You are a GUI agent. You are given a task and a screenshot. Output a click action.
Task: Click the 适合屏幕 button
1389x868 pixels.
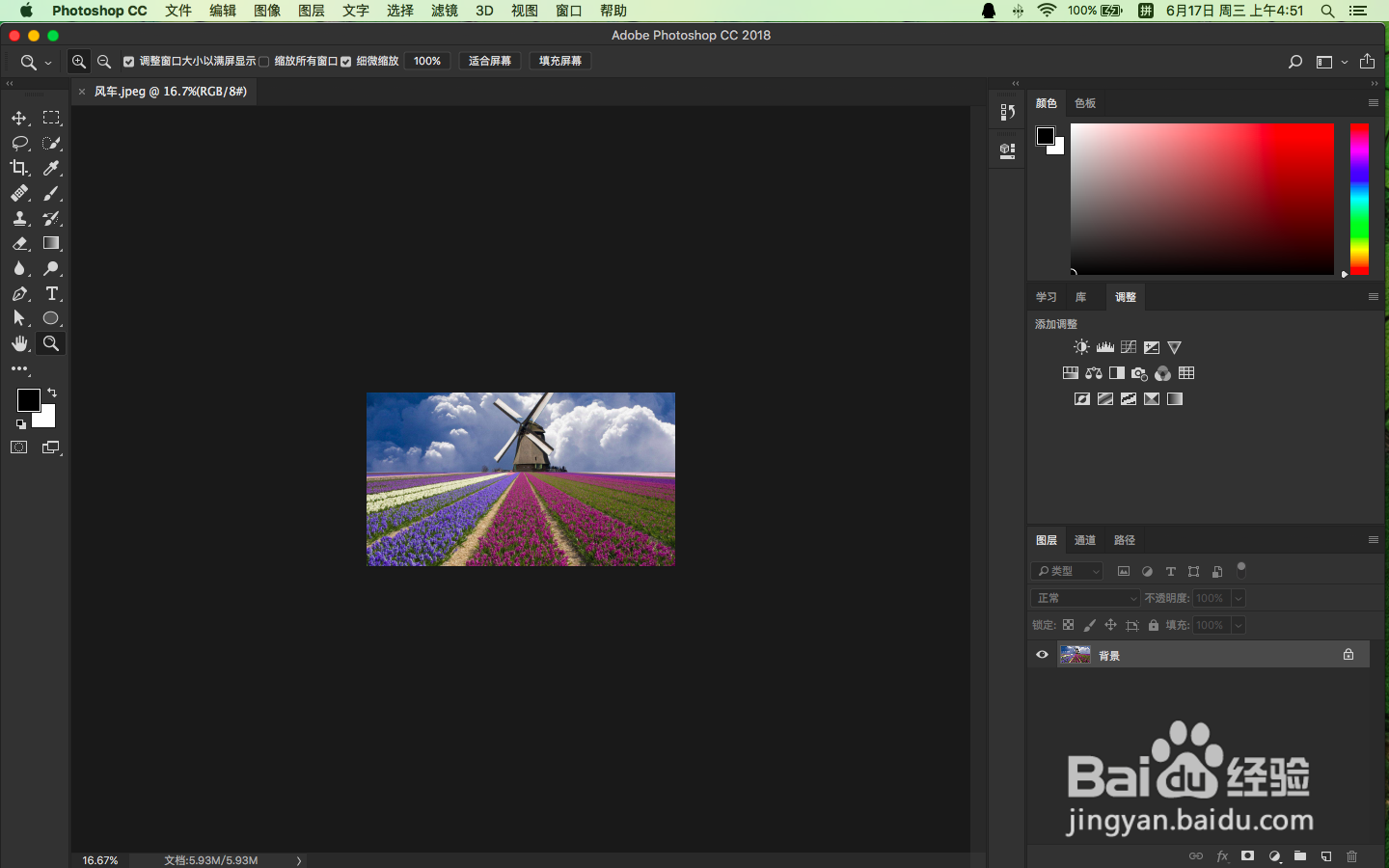[x=489, y=61]
